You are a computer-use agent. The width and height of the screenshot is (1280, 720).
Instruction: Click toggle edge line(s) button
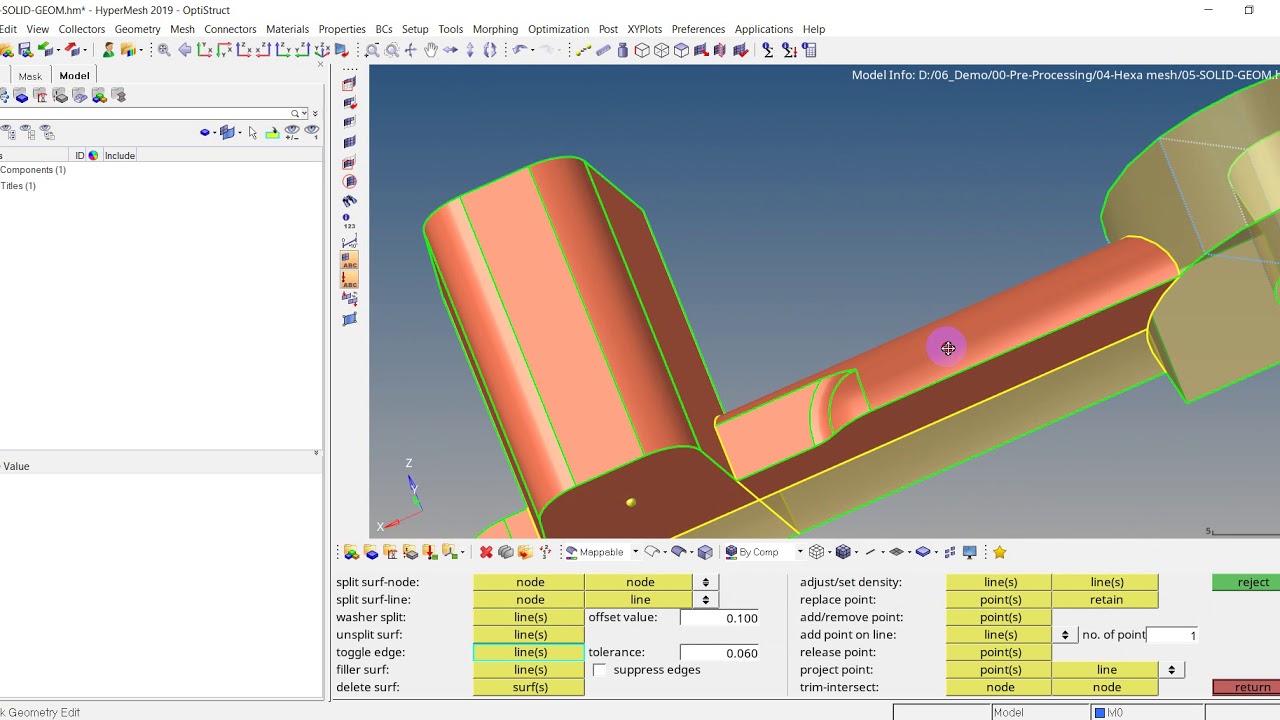[x=530, y=652]
